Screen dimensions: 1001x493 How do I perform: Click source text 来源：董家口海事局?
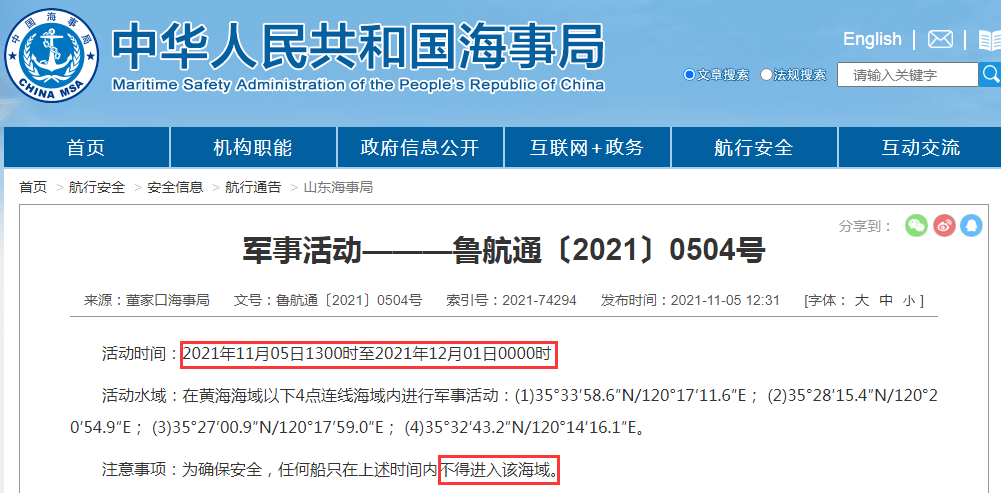tap(147, 300)
